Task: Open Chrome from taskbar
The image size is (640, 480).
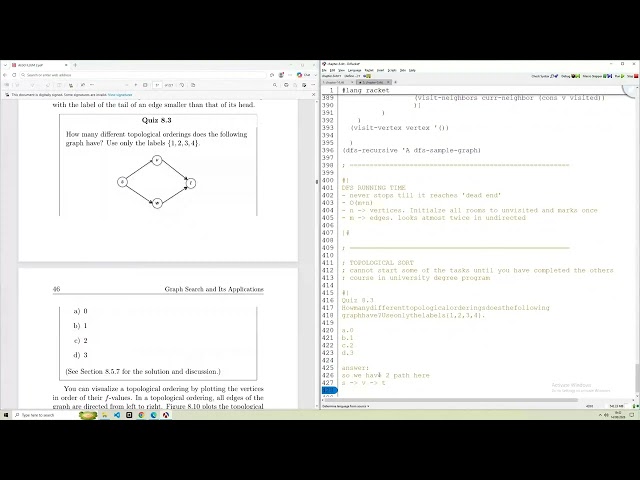Action: point(141,415)
